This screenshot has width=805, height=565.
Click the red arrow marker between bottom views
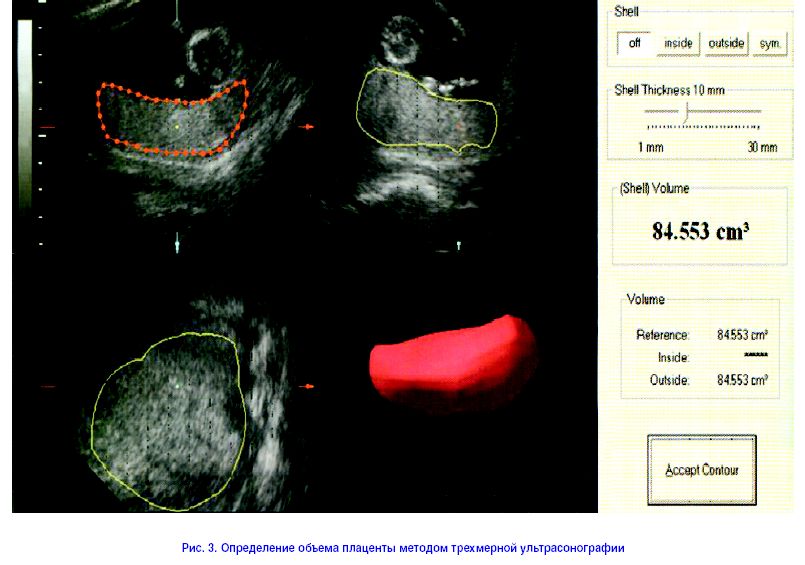[x=308, y=385]
